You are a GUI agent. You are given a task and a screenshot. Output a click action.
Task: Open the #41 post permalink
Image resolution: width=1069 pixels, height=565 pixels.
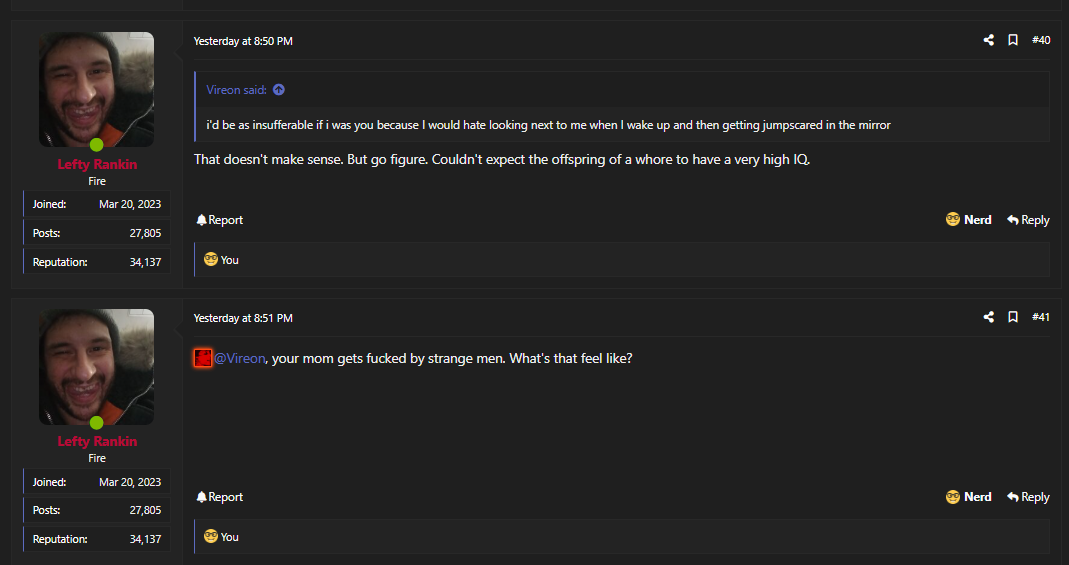tap(1040, 317)
